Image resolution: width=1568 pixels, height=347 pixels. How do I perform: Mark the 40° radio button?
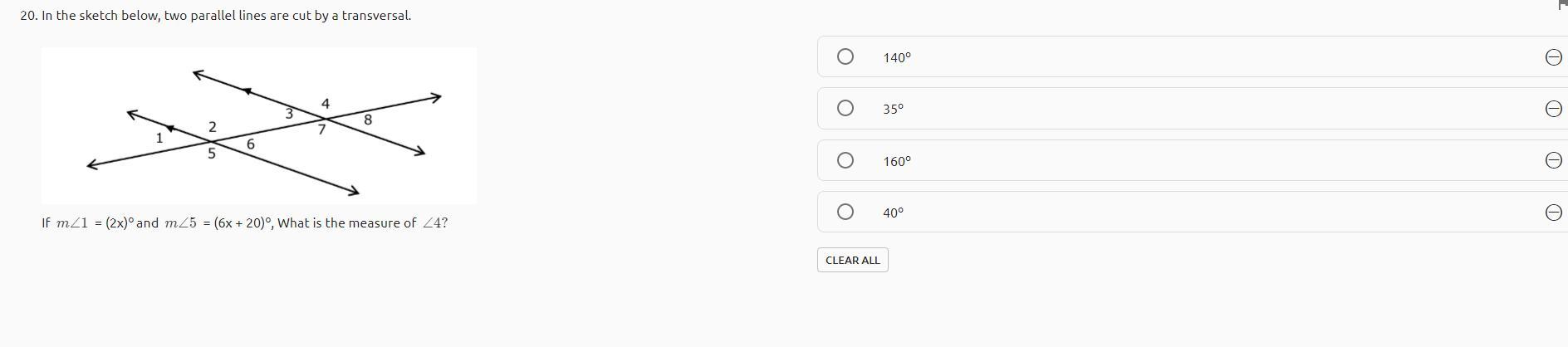[x=845, y=212]
